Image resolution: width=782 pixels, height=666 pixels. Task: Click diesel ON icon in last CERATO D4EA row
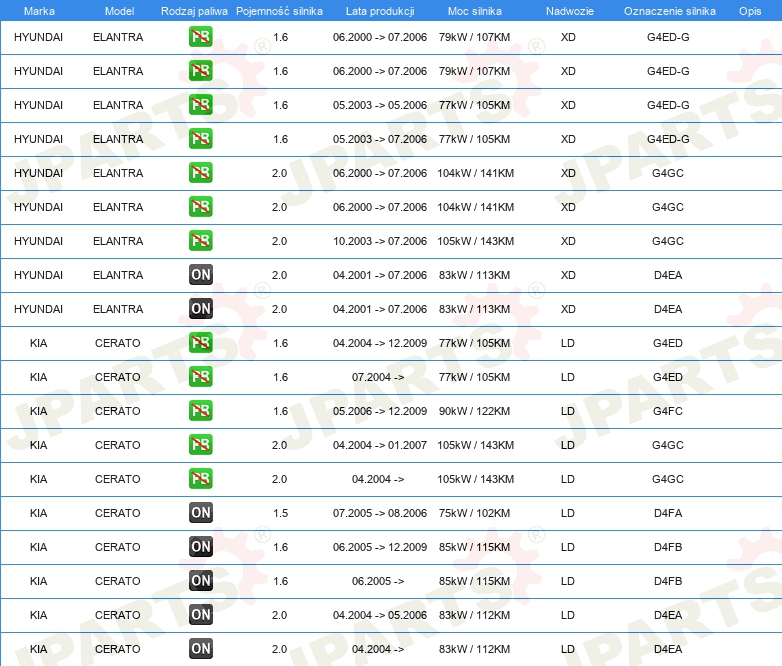(200, 649)
